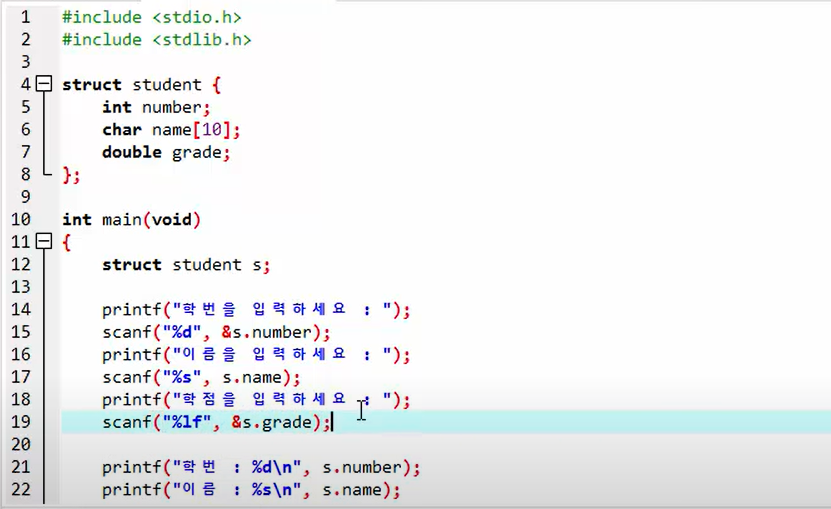Image resolution: width=831 pixels, height=509 pixels.
Task: Click the 'char name[10];' declaration
Action: (171, 130)
